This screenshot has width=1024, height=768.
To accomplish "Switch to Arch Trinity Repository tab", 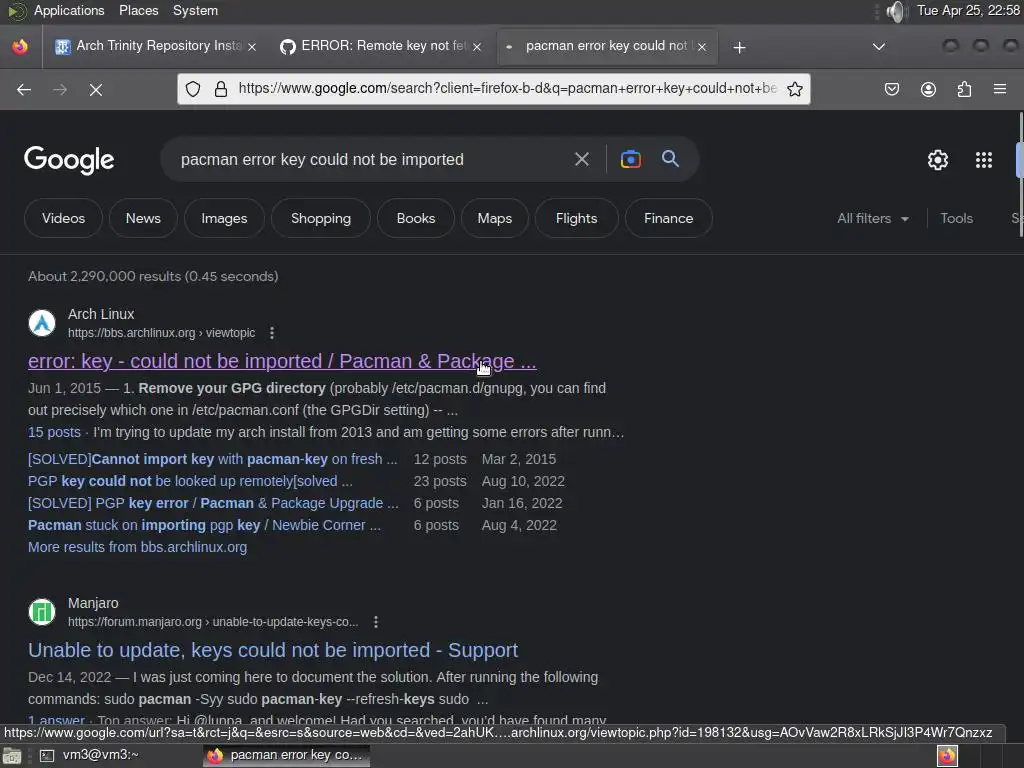I will [155, 46].
